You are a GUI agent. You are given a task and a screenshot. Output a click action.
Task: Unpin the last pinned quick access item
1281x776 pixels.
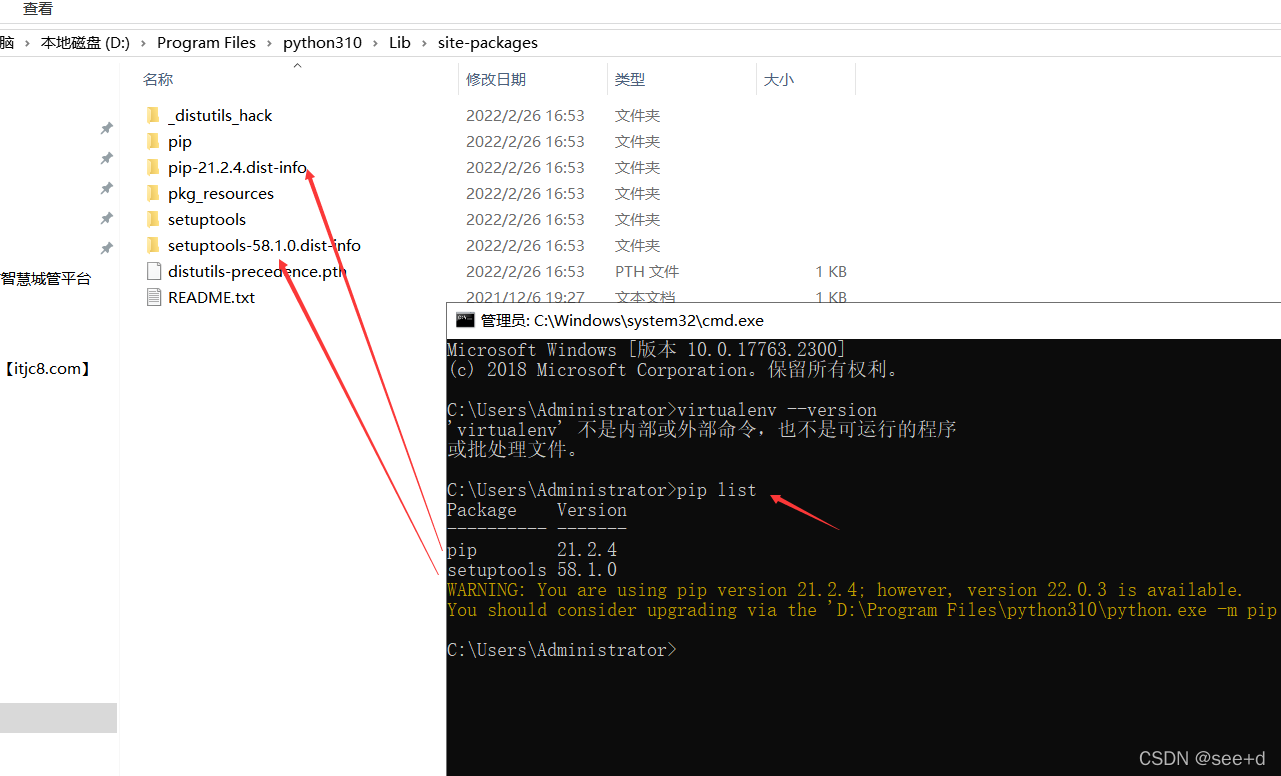106,248
